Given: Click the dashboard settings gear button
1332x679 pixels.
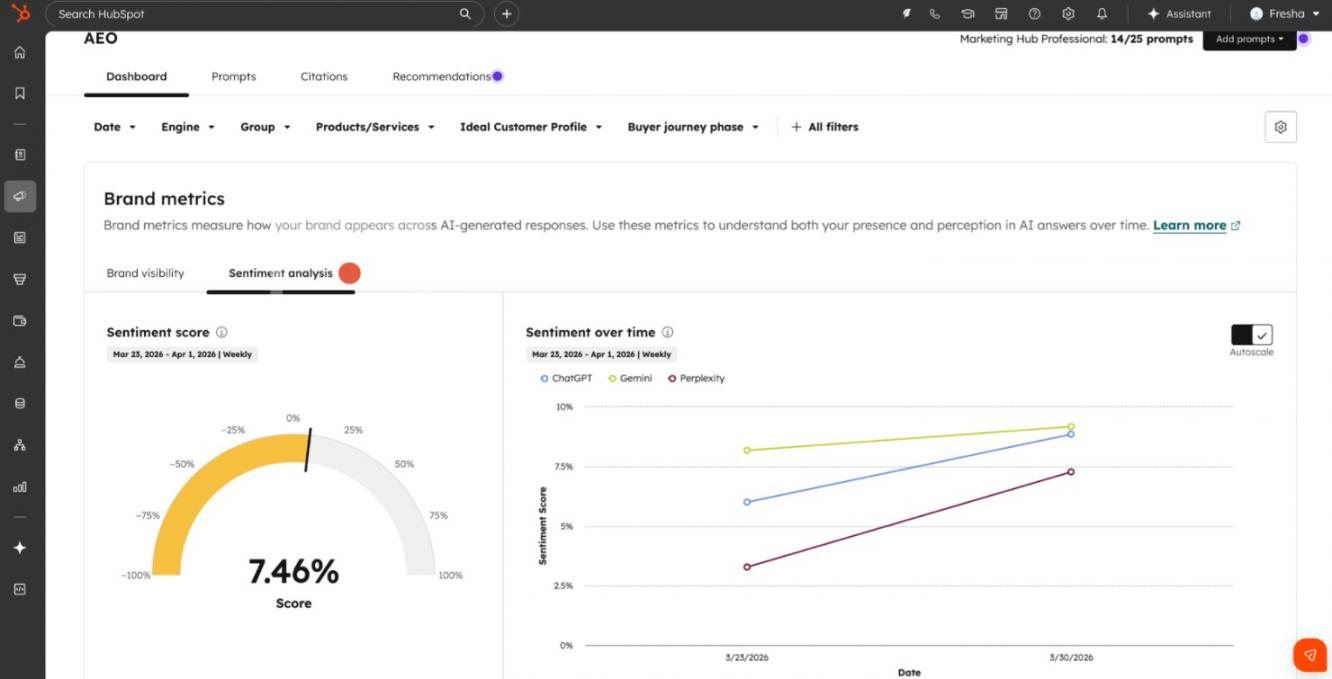Looking at the screenshot, I should 1281,127.
